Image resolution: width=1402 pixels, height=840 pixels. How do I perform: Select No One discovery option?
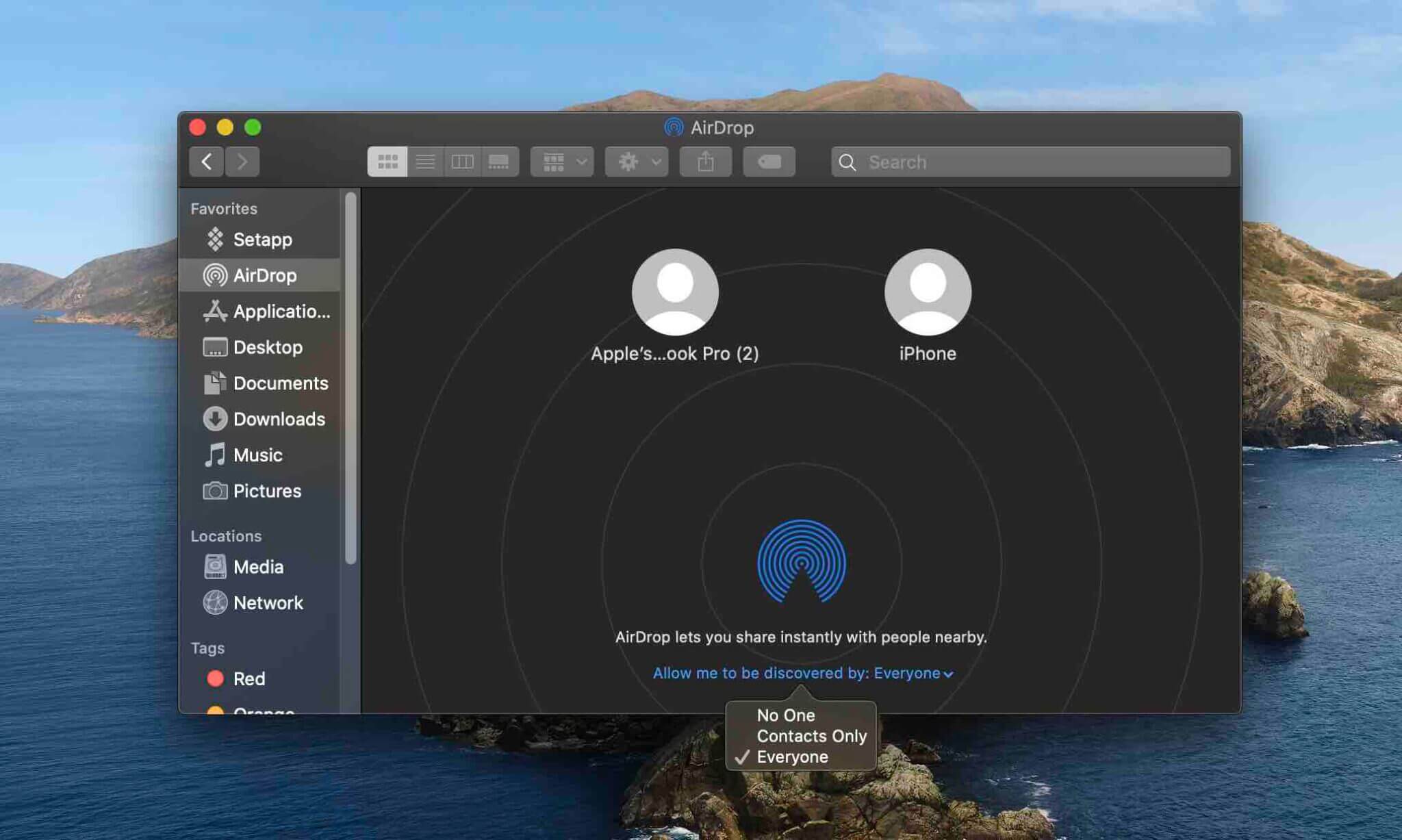pyautogui.click(x=785, y=714)
